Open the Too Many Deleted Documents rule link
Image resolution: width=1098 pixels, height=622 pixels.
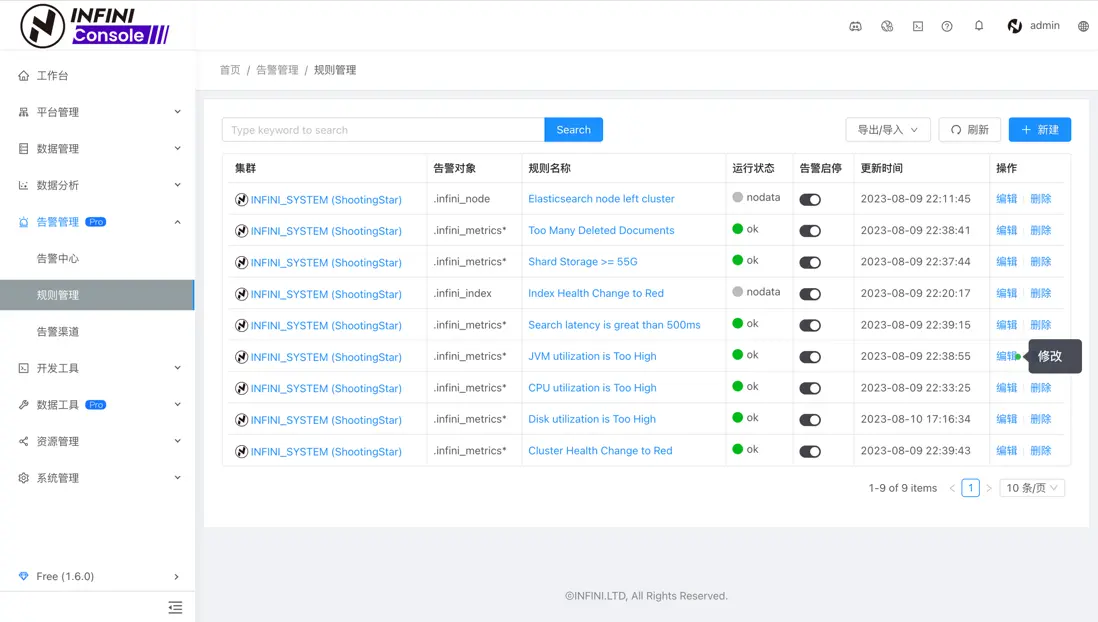pos(601,230)
